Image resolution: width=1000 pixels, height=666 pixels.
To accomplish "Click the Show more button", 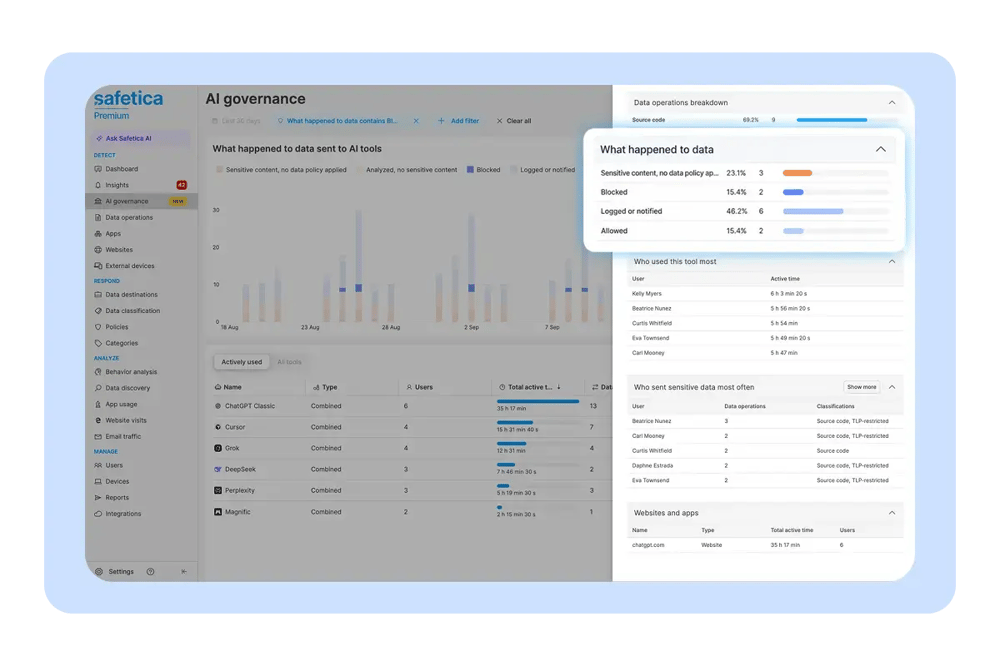I will pyautogui.click(x=861, y=387).
